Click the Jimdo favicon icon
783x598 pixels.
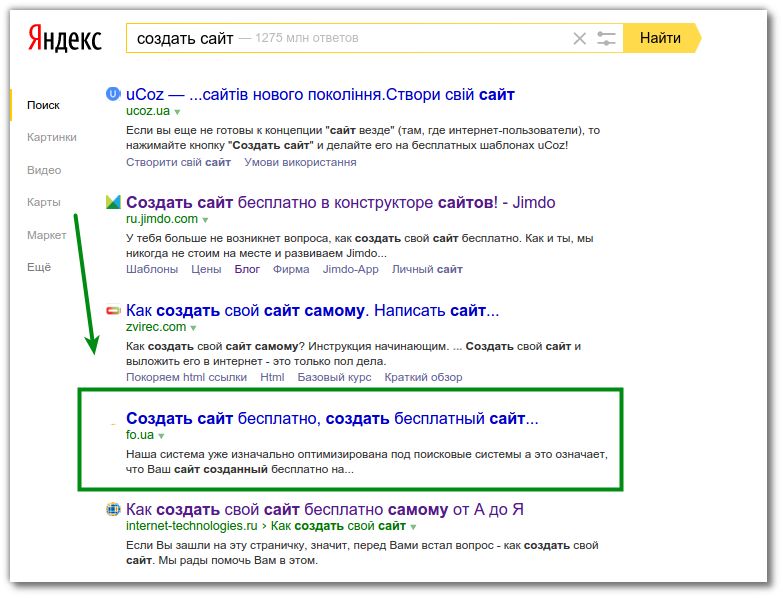point(113,202)
